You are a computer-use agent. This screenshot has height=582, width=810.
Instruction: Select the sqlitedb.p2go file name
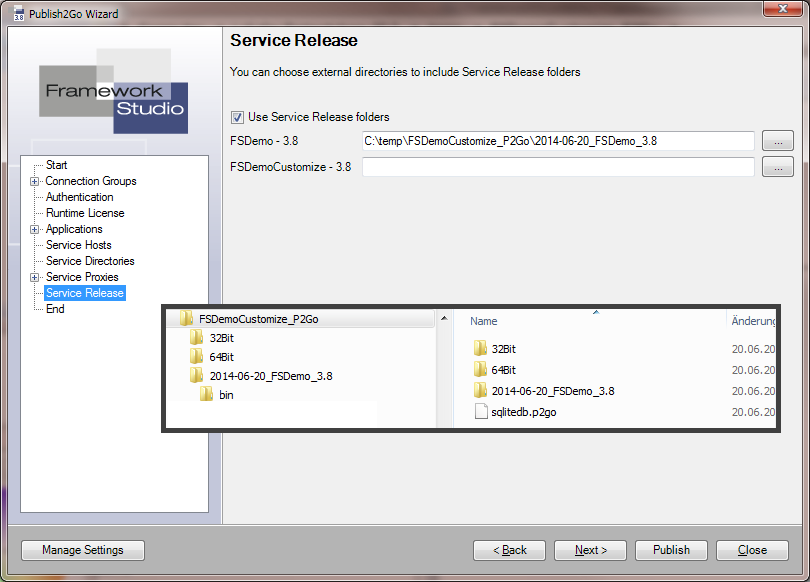click(524, 412)
